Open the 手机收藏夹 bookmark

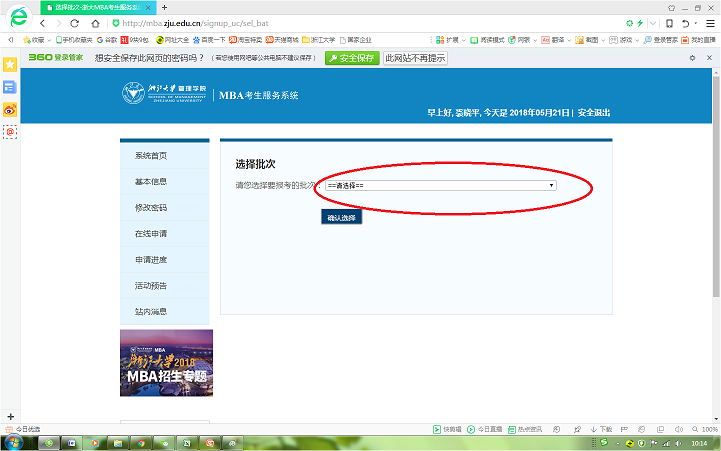click(74, 40)
